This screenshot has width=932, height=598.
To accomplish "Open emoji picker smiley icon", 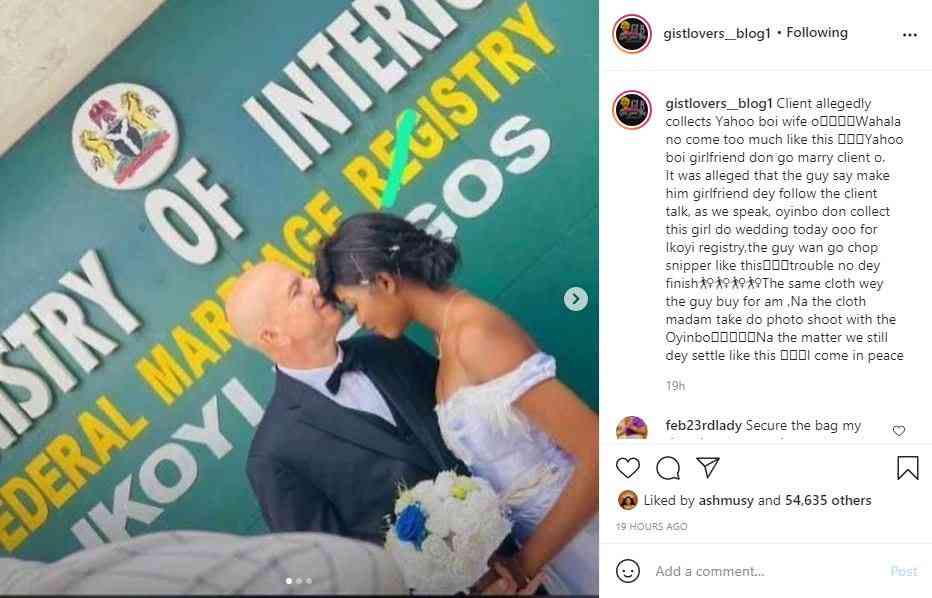I will click(628, 571).
